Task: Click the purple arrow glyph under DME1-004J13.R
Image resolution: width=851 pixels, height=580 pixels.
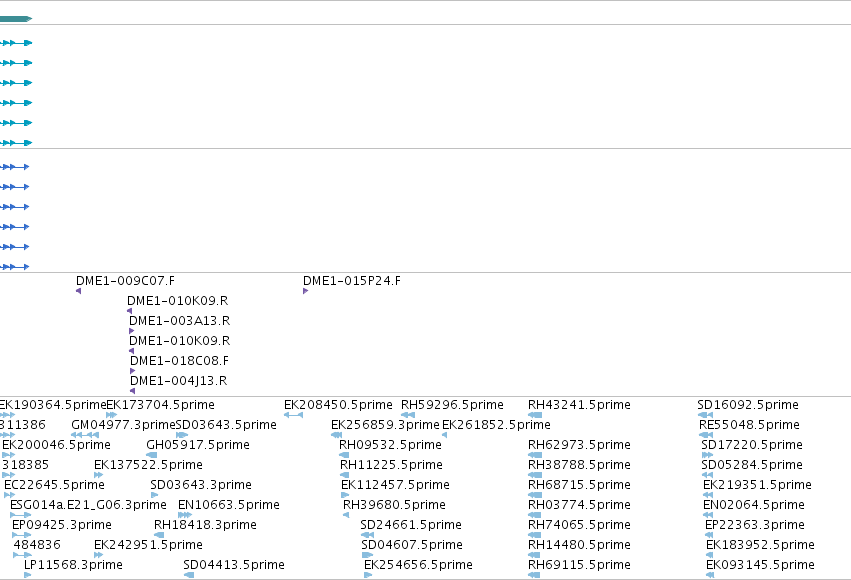Action: click(x=132, y=391)
